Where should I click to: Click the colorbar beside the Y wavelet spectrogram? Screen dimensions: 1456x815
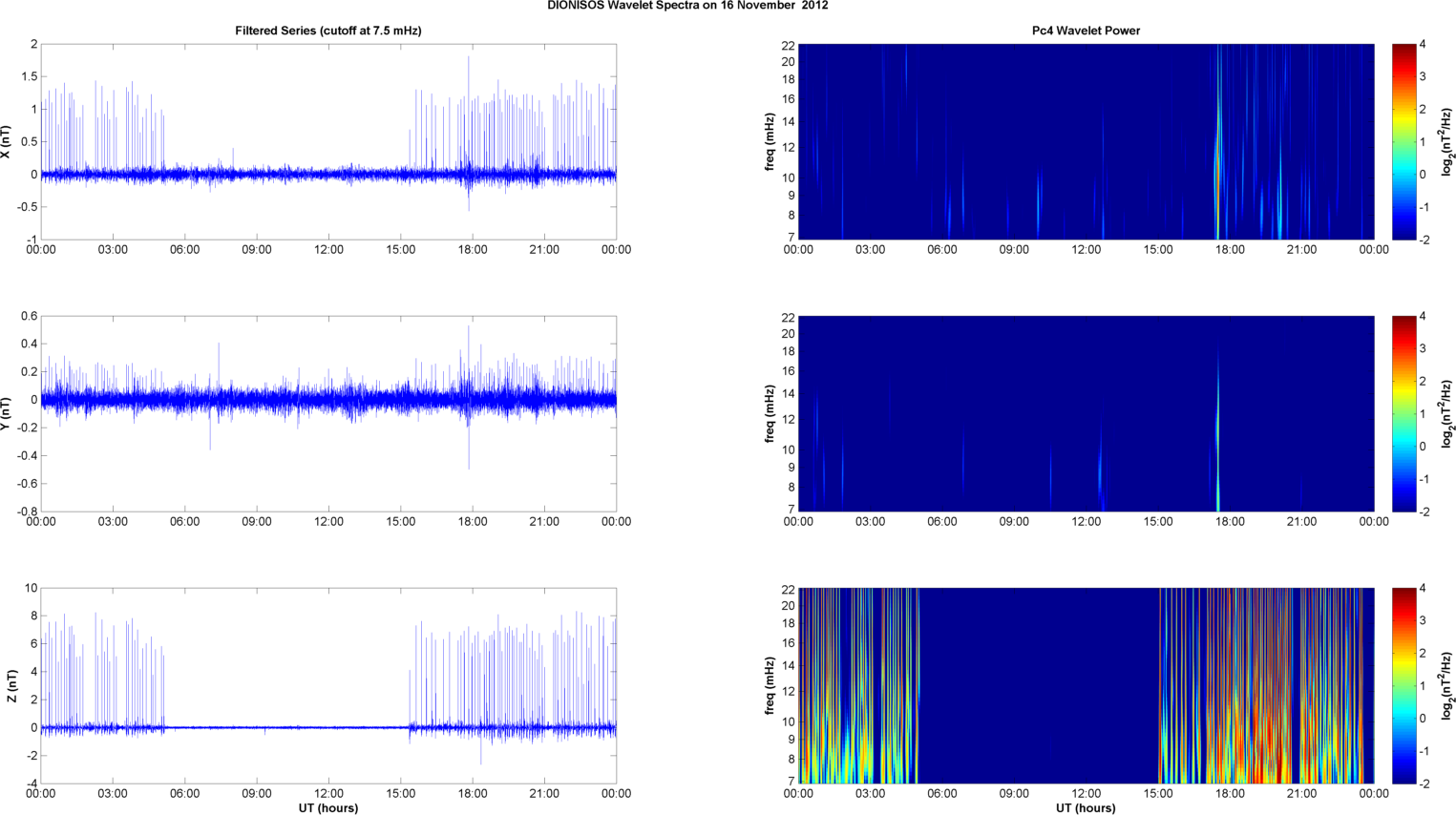[1403, 413]
